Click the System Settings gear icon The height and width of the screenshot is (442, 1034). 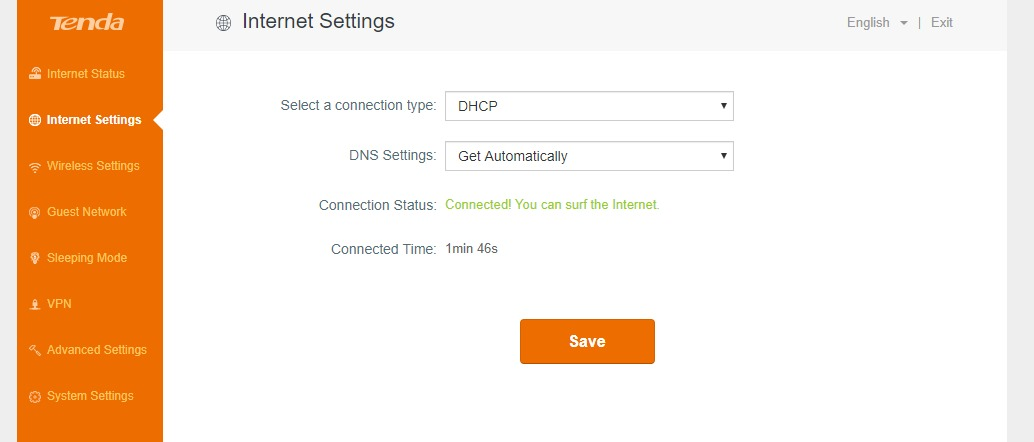[35, 396]
